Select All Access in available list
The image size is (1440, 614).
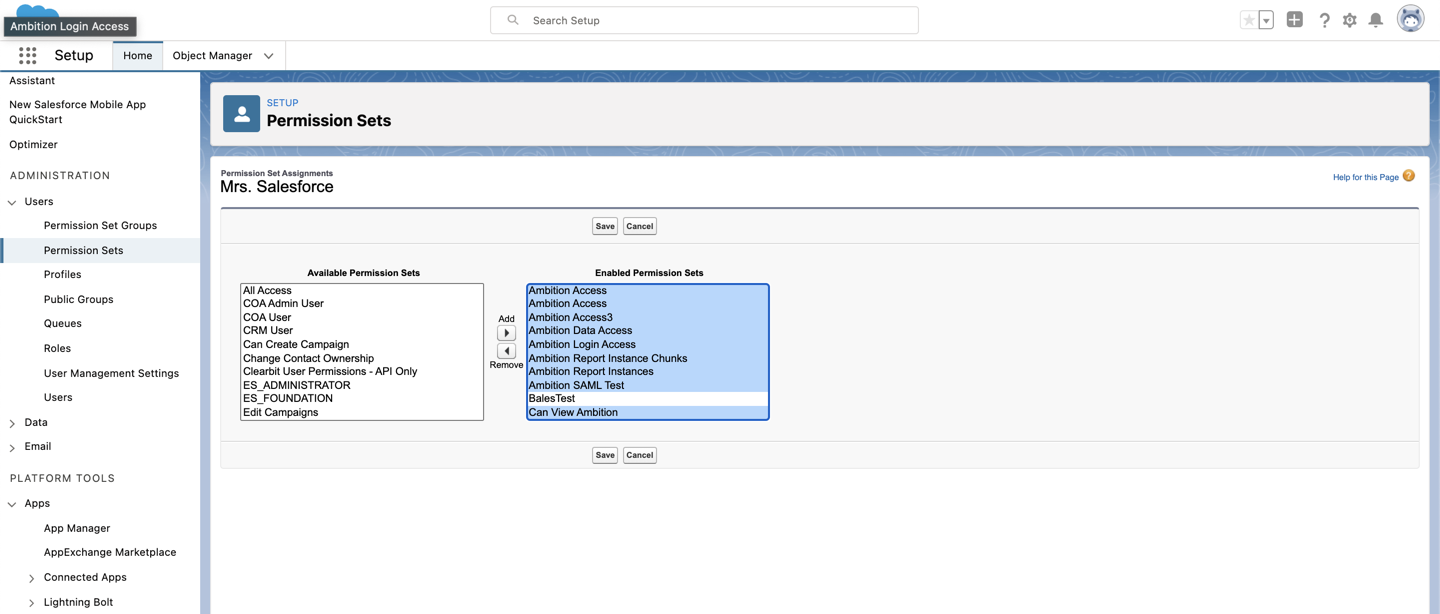tap(362, 291)
